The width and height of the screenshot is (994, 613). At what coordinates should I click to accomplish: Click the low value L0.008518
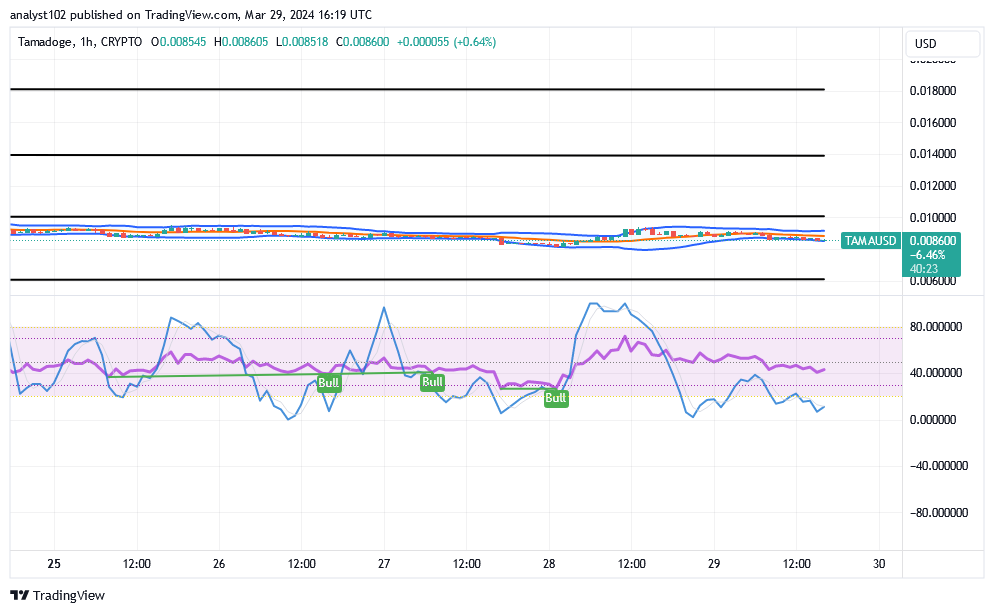302,42
